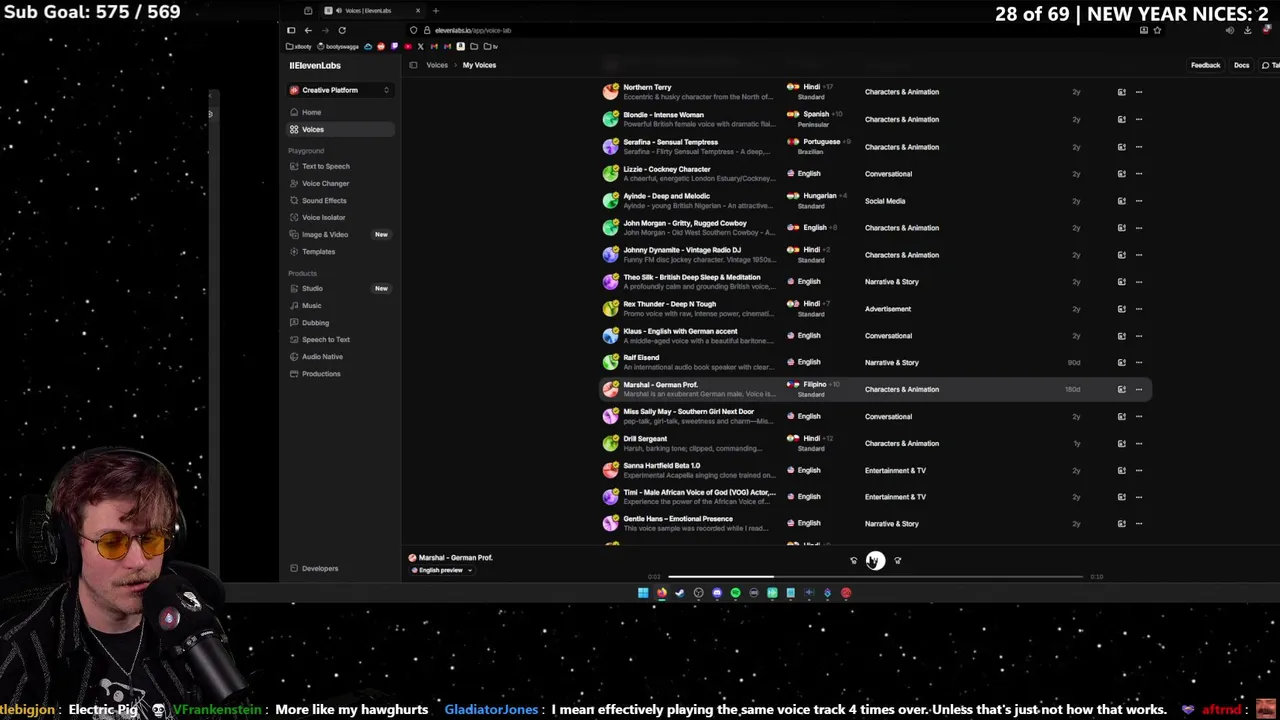Click the use-voice icon for Ralf Eisend

(x=1121, y=362)
